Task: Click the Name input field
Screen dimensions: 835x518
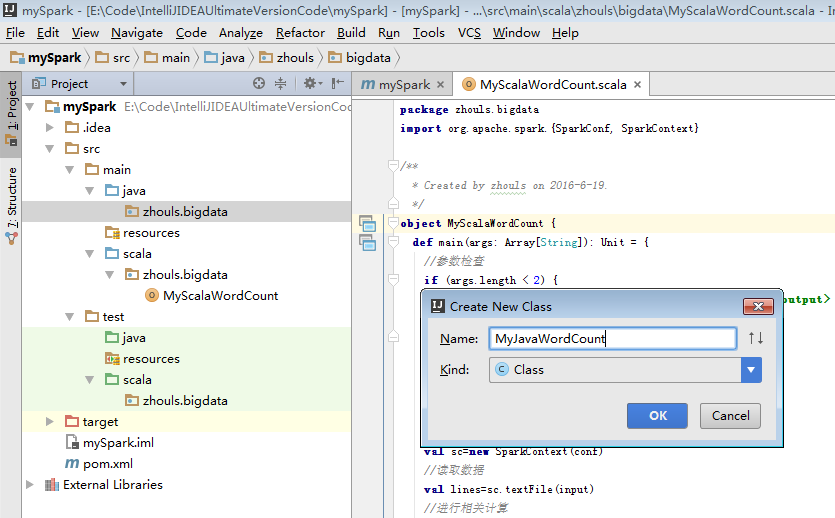Action: pyautogui.click(x=612, y=338)
